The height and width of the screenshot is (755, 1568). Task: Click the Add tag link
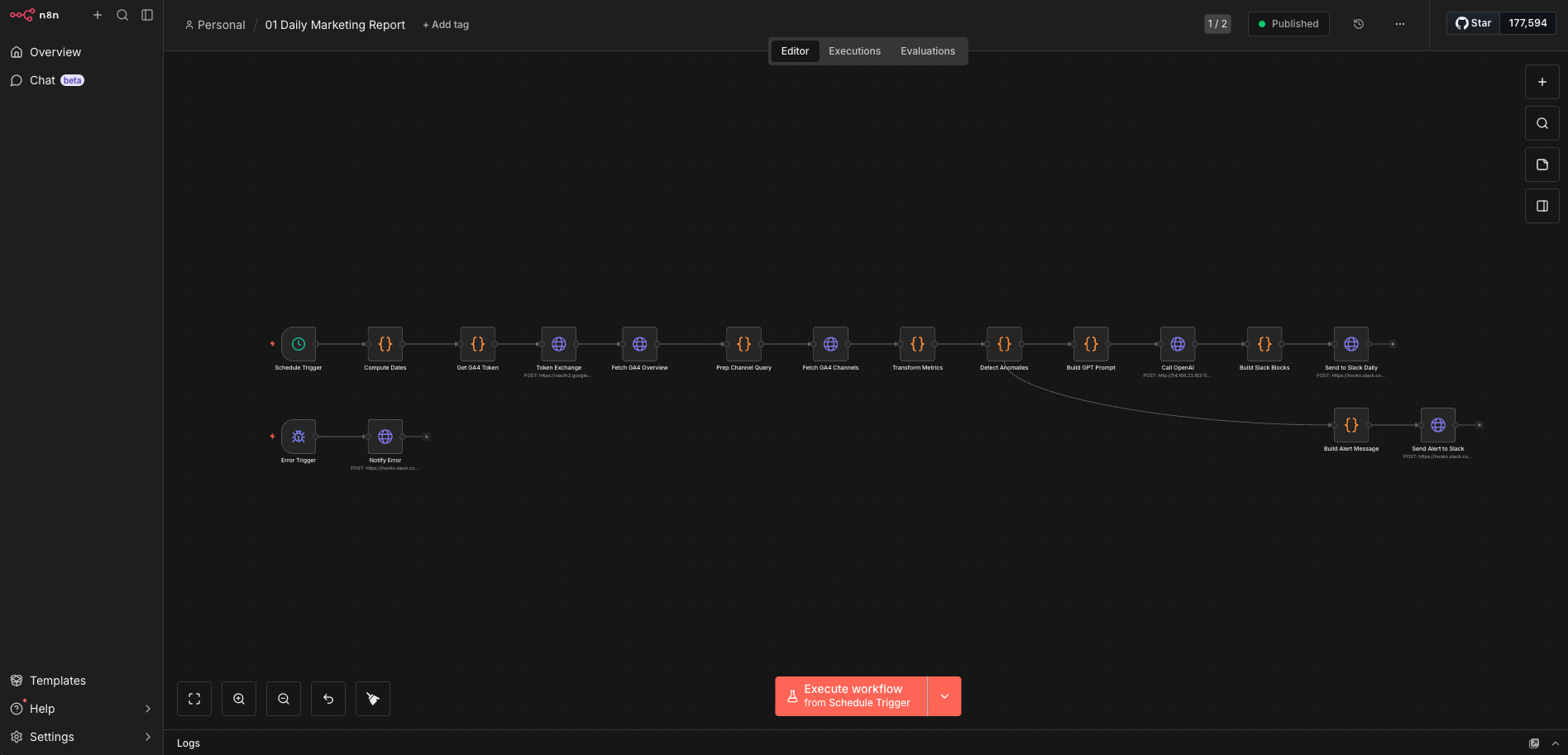tap(446, 25)
